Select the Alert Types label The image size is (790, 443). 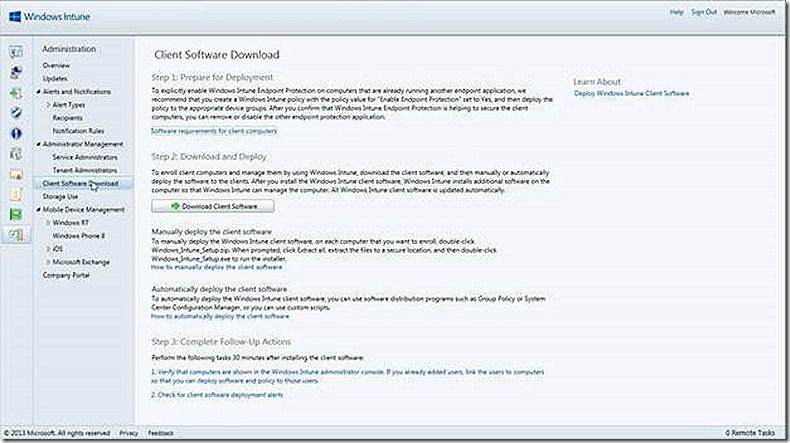(x=69, y=105)
